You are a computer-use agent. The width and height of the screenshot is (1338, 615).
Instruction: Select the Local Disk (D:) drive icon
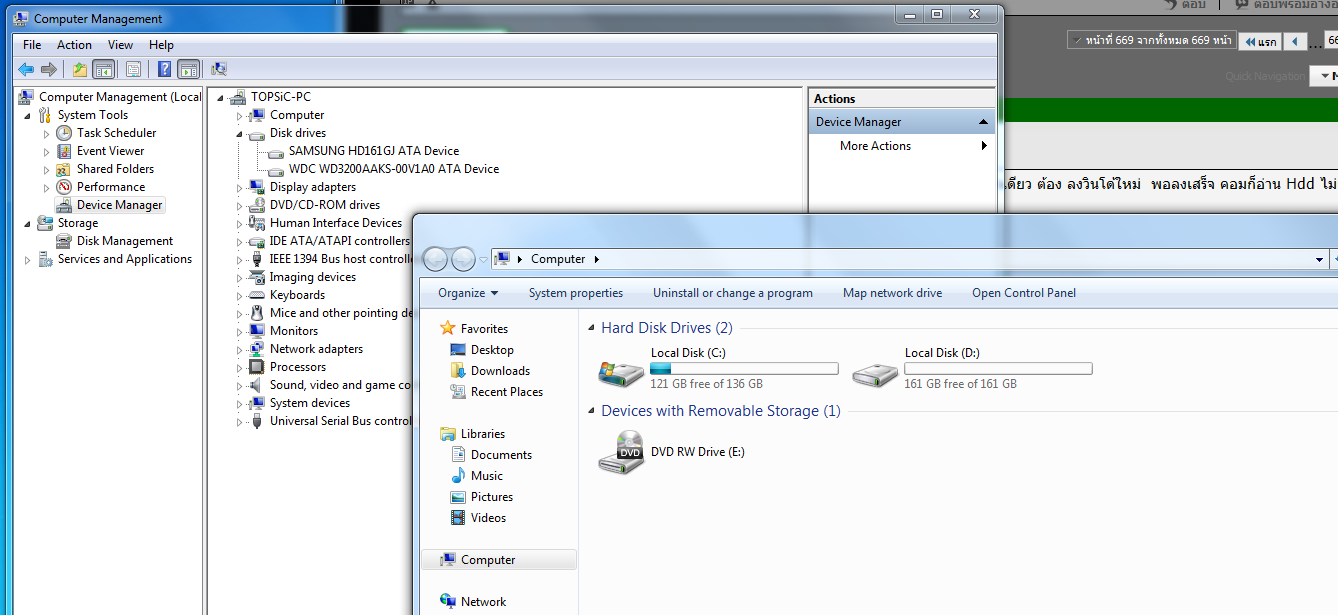click(x=875, y=374)
